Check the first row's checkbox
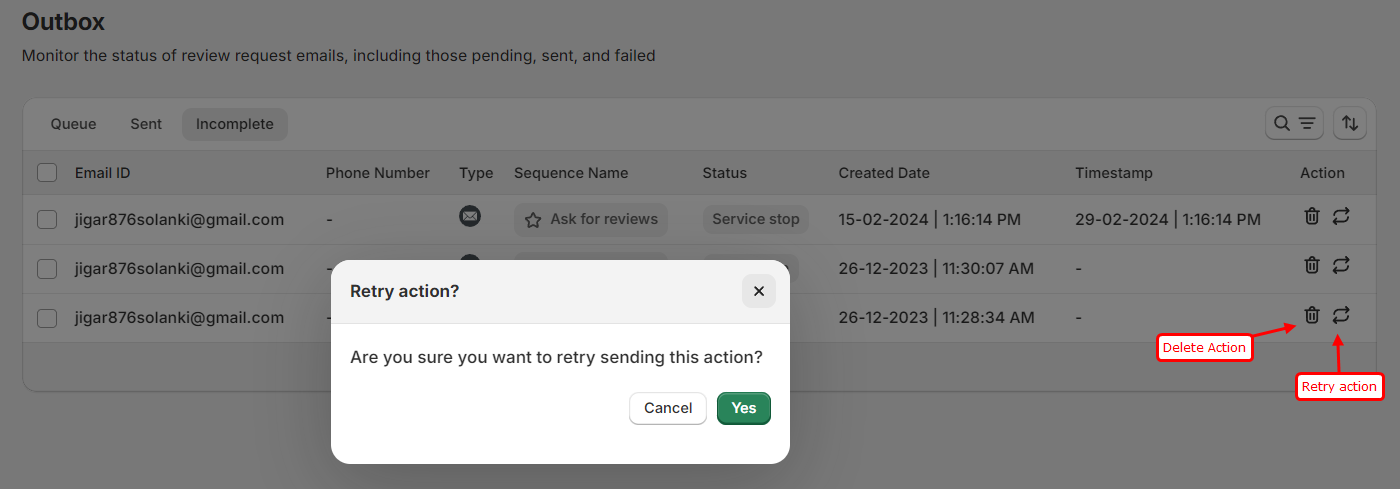The height and width of the screenshot is (489, 1400). point(47,220)
